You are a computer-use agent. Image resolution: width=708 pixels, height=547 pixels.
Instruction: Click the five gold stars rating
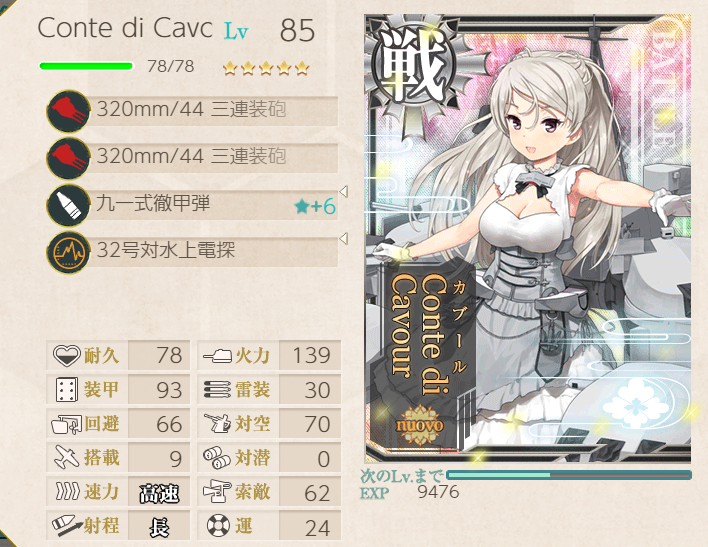(266, 69)
